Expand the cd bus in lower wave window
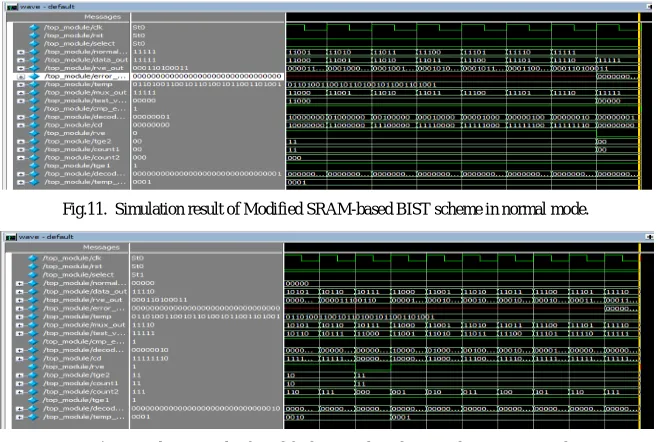The image size is (660, 442). point(19,359)
